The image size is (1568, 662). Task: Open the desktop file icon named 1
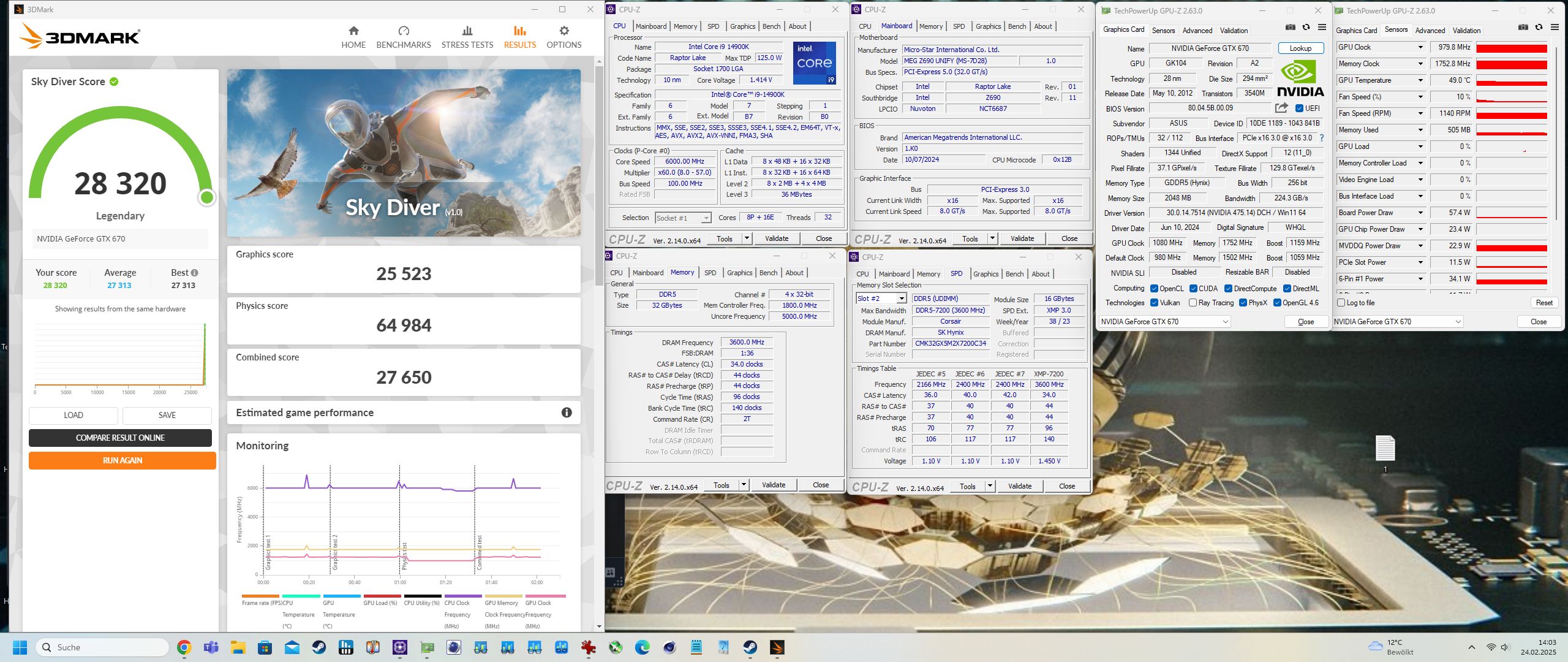tap(1385, 454)
